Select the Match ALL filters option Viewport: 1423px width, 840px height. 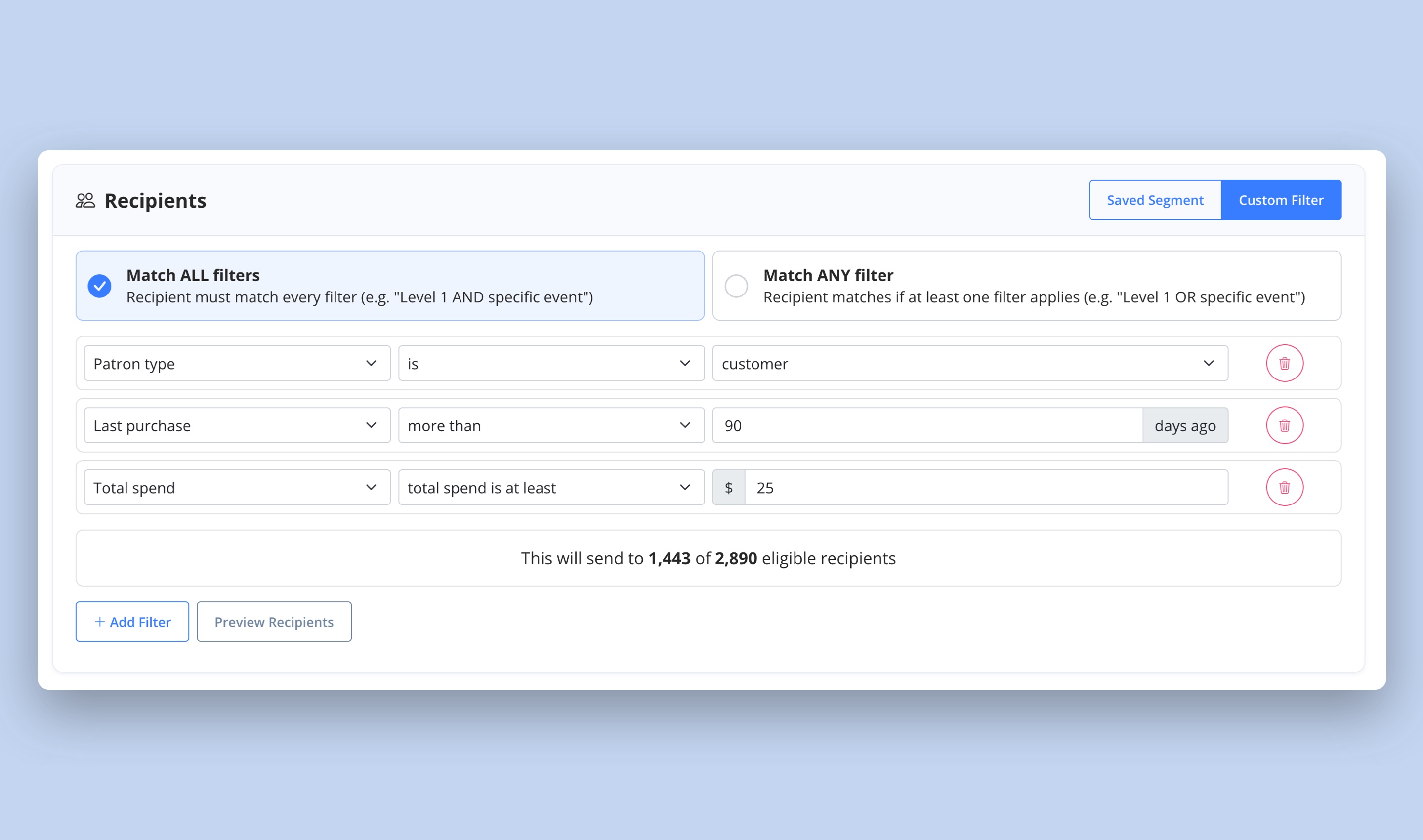390,286
